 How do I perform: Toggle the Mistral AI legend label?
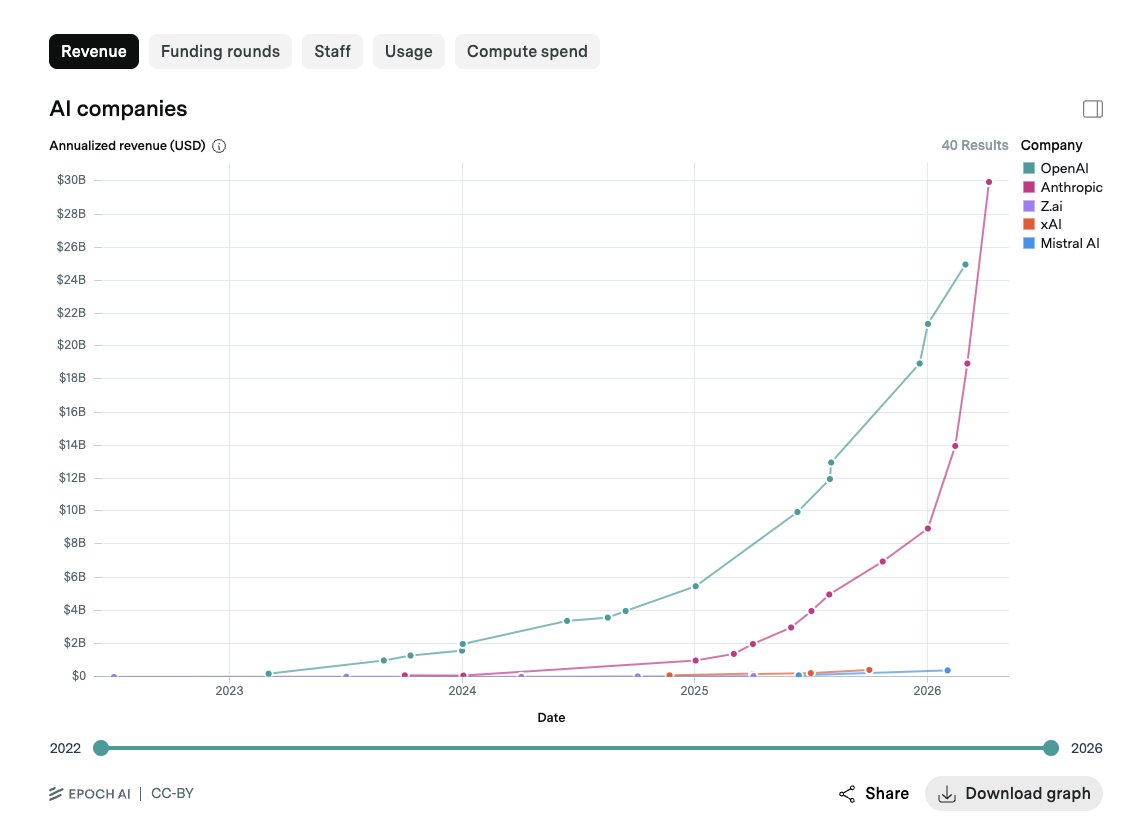click(1069, 243)
